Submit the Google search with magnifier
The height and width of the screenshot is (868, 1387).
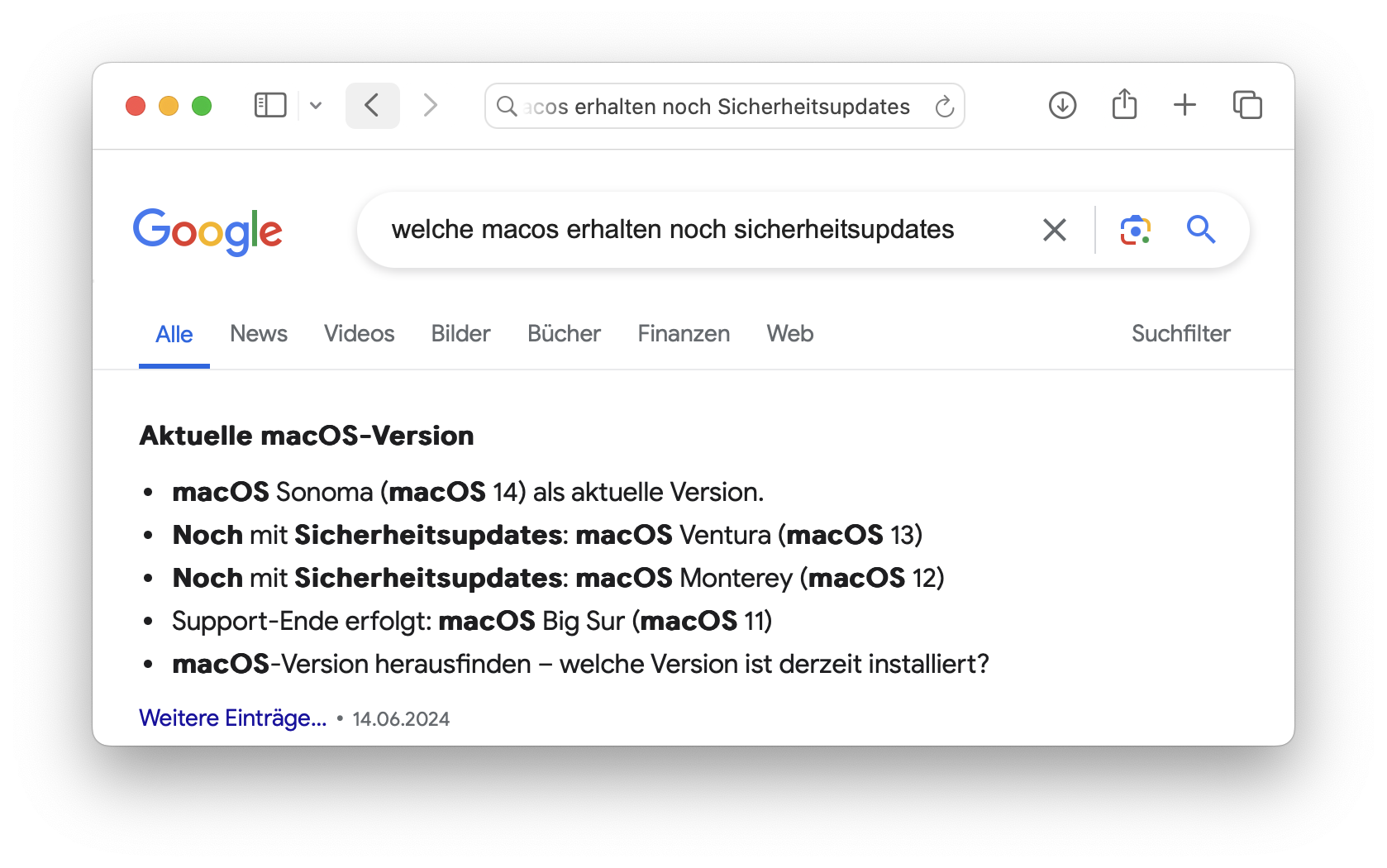[1201, 230]
